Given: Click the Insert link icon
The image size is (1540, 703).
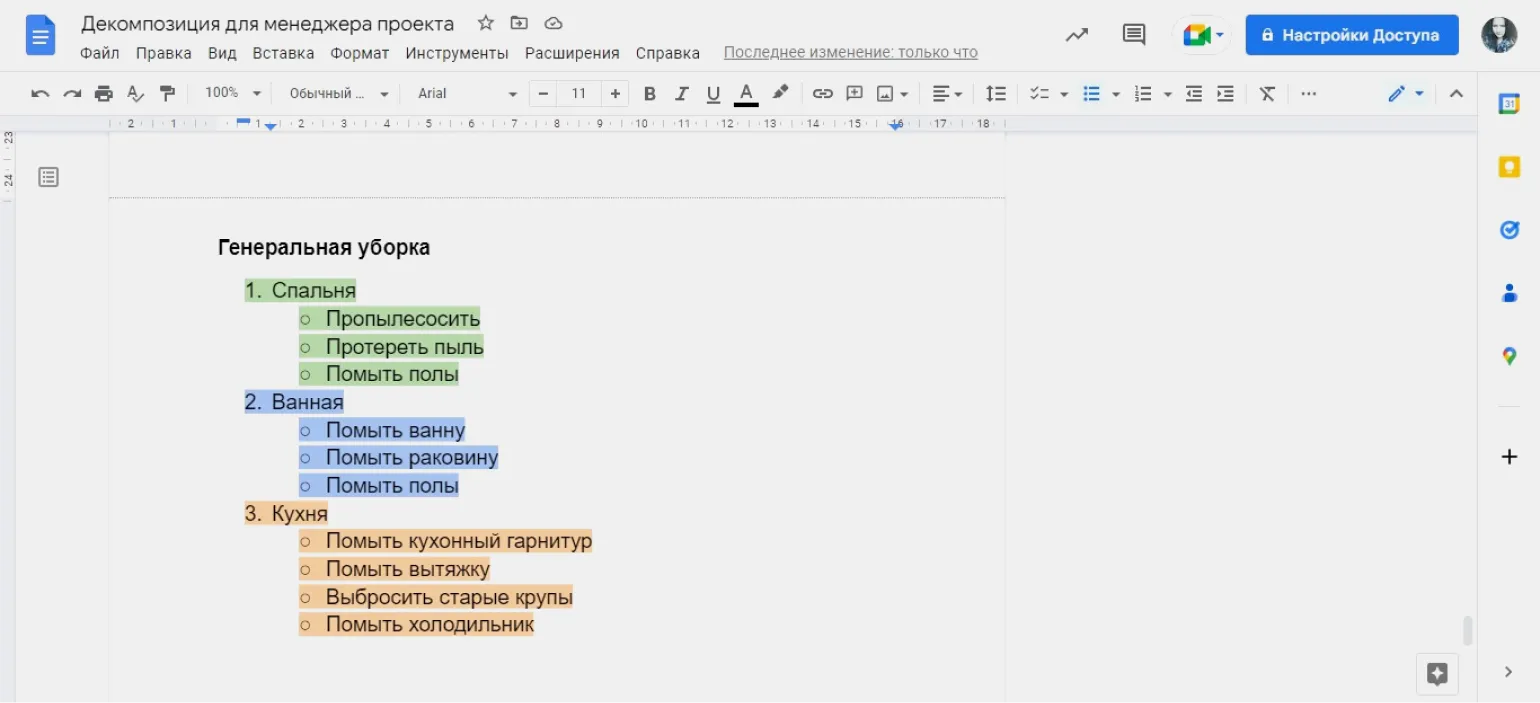Looking at the screenshot, I should coord(822,94).
